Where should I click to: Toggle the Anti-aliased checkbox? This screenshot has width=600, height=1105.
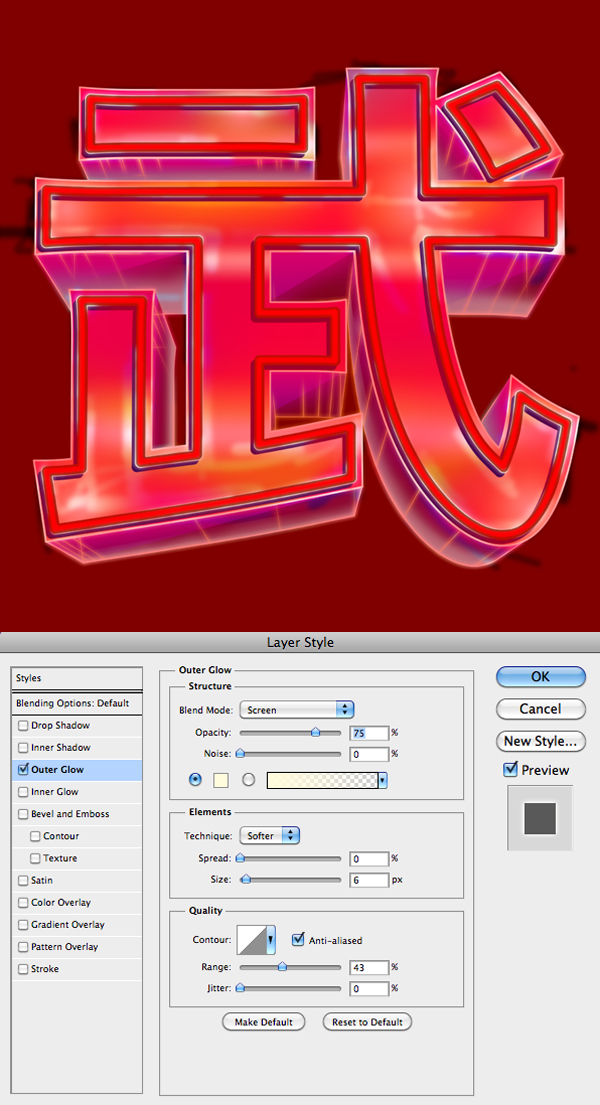tap(298, 939)
